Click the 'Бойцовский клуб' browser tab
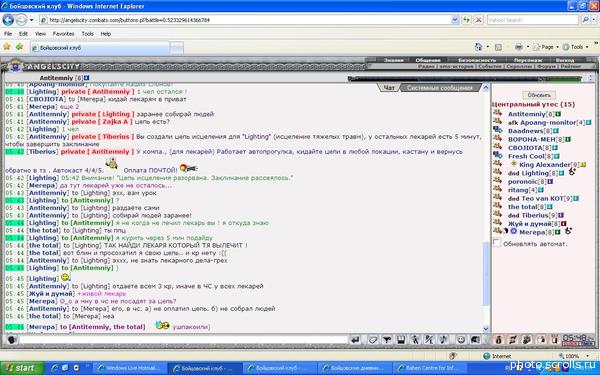The width and height of the screenshot is (600, 375). pyautogui.click(x=100, y=48)
